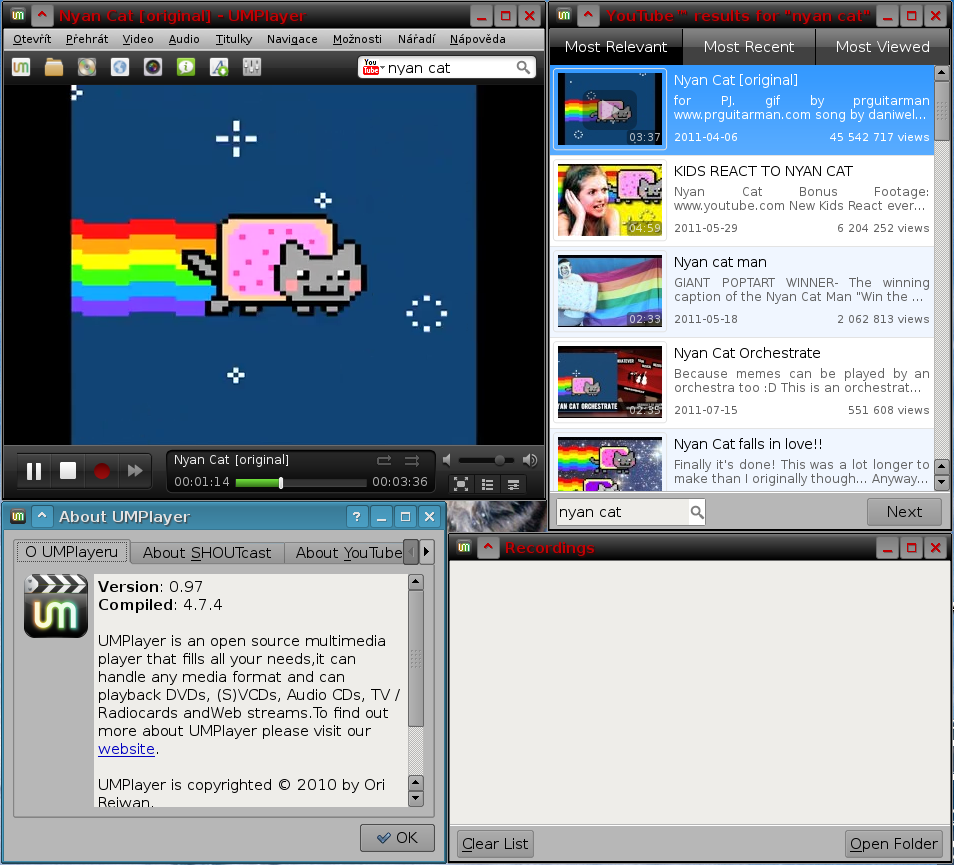This screenshot has width=954, height=865.
Task: Open the Přehrát menu
Action: pyautogui.click(x=87, y=39)
